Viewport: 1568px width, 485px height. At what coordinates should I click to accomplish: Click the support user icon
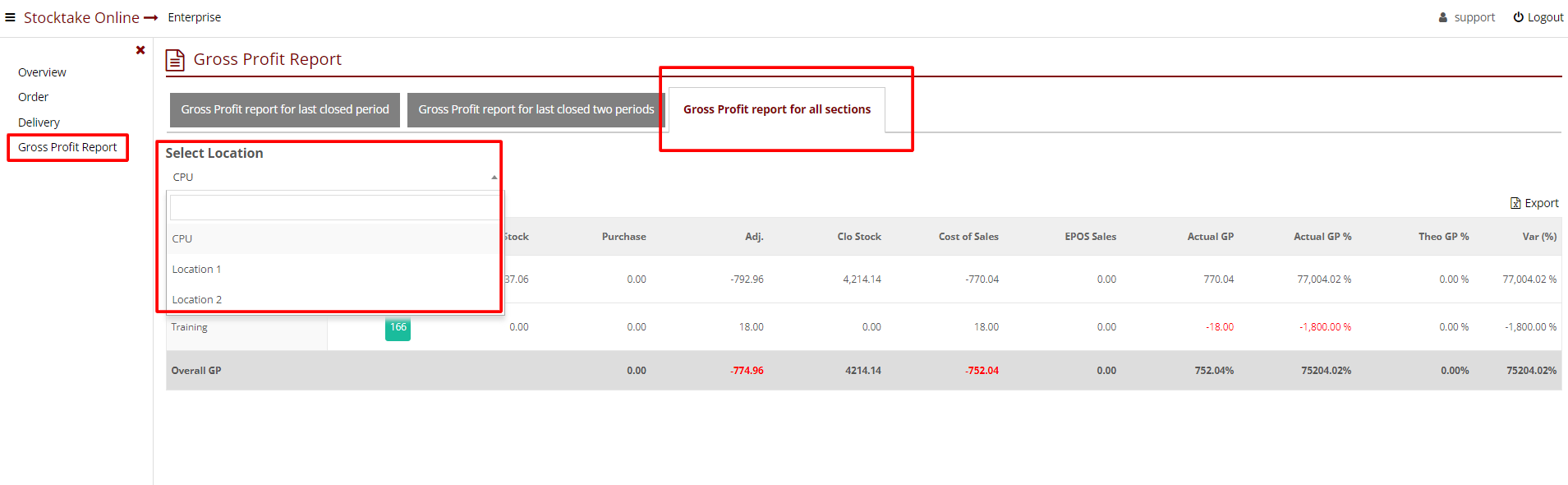click(1443, 17)
